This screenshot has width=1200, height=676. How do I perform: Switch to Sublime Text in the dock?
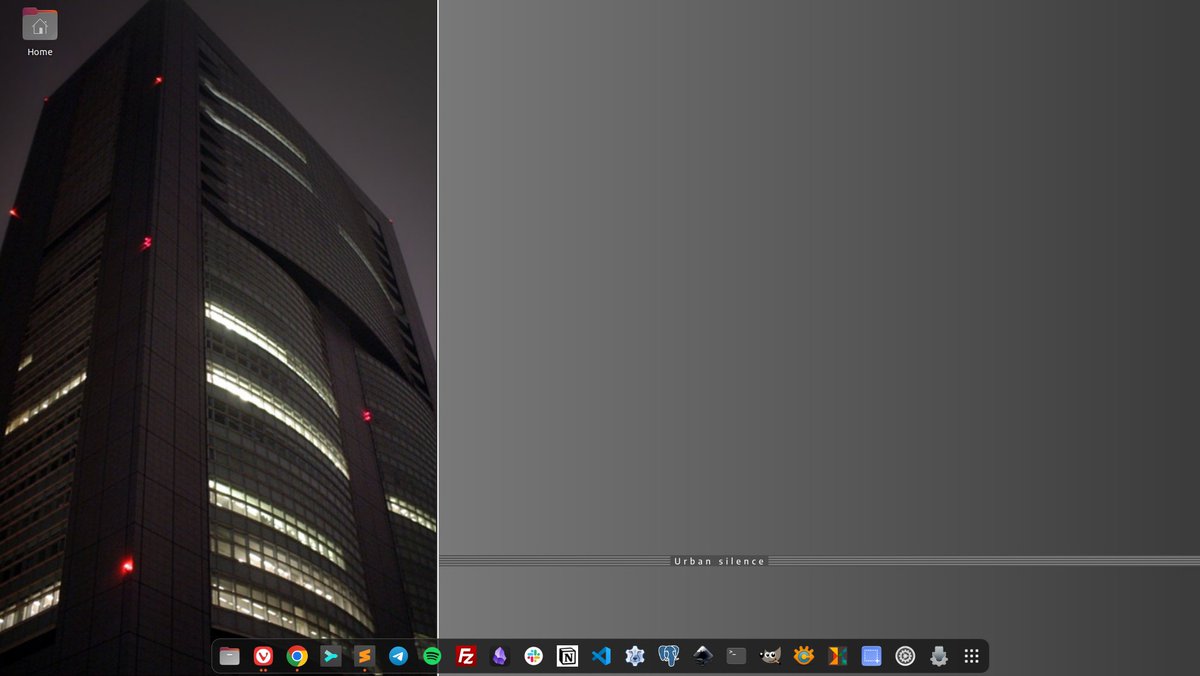(x=365, y=656)
